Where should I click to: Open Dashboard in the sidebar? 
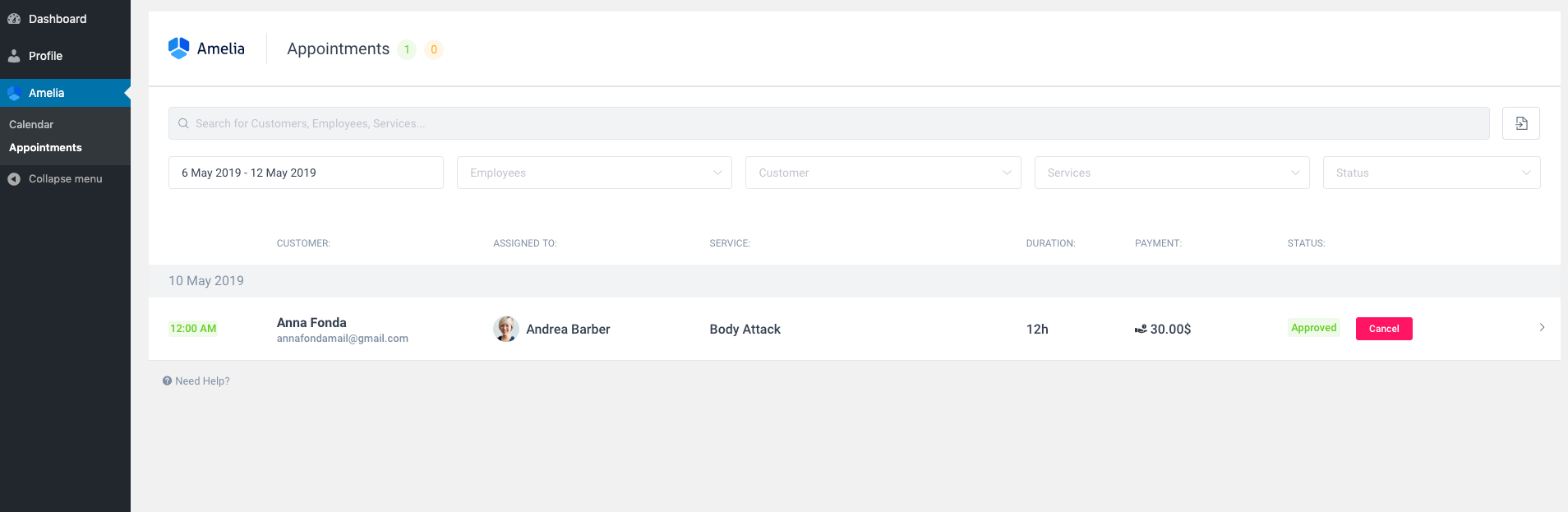[x=58, y=19]
